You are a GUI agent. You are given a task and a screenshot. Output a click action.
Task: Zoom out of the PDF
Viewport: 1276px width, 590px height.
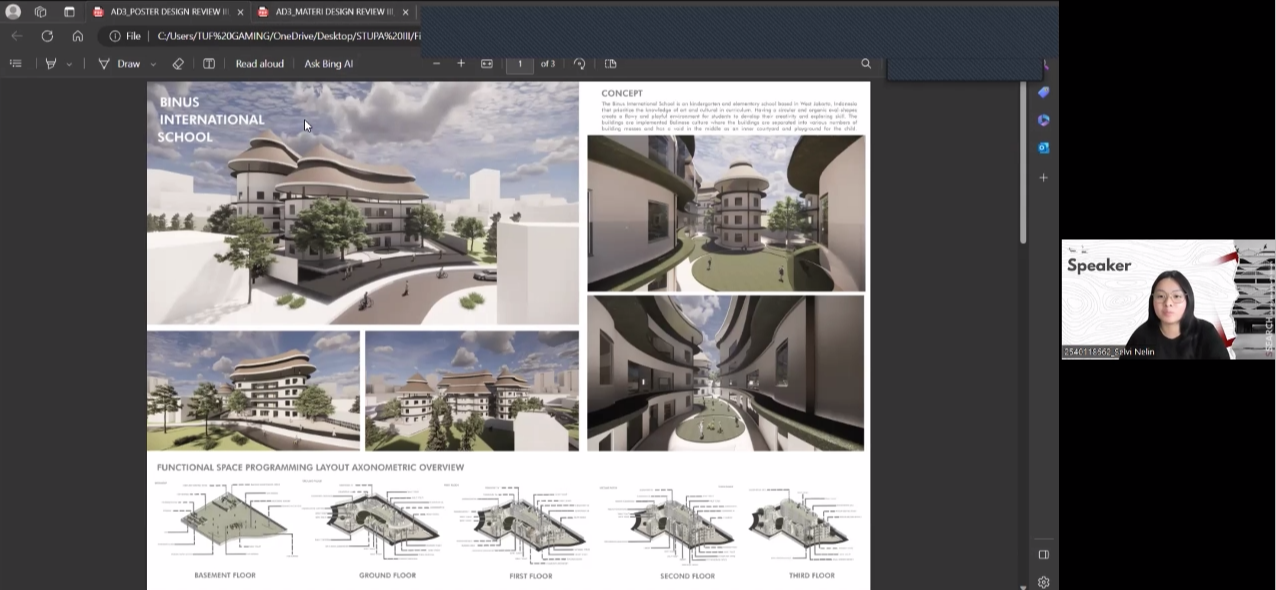tap(436, 63)
